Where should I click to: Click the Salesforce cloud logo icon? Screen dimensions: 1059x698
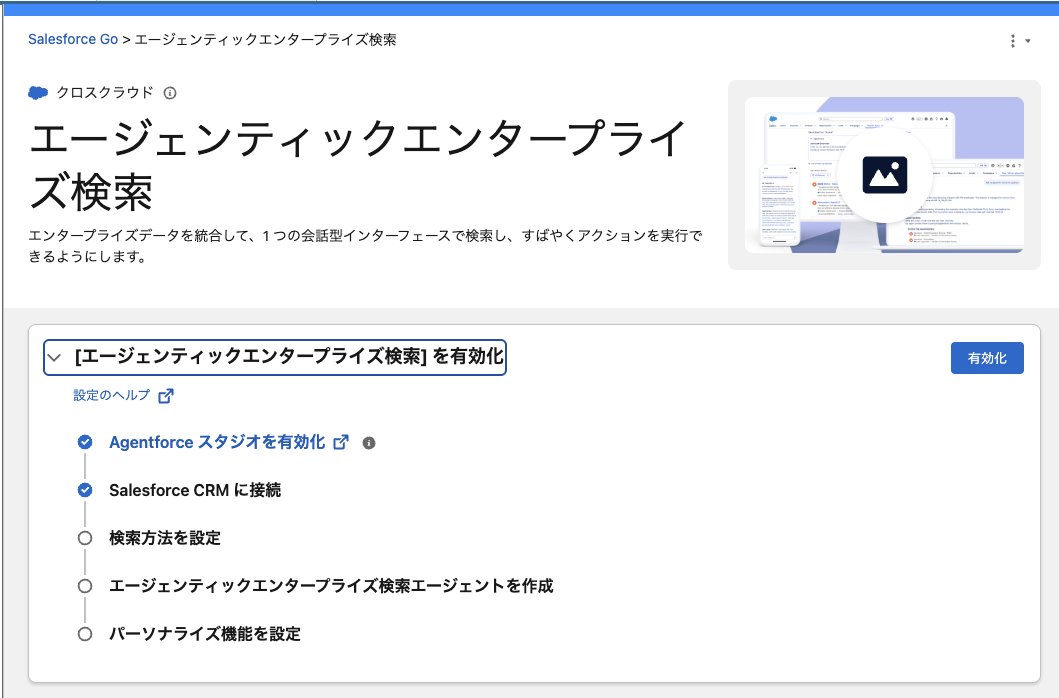[x=38, y=93]
